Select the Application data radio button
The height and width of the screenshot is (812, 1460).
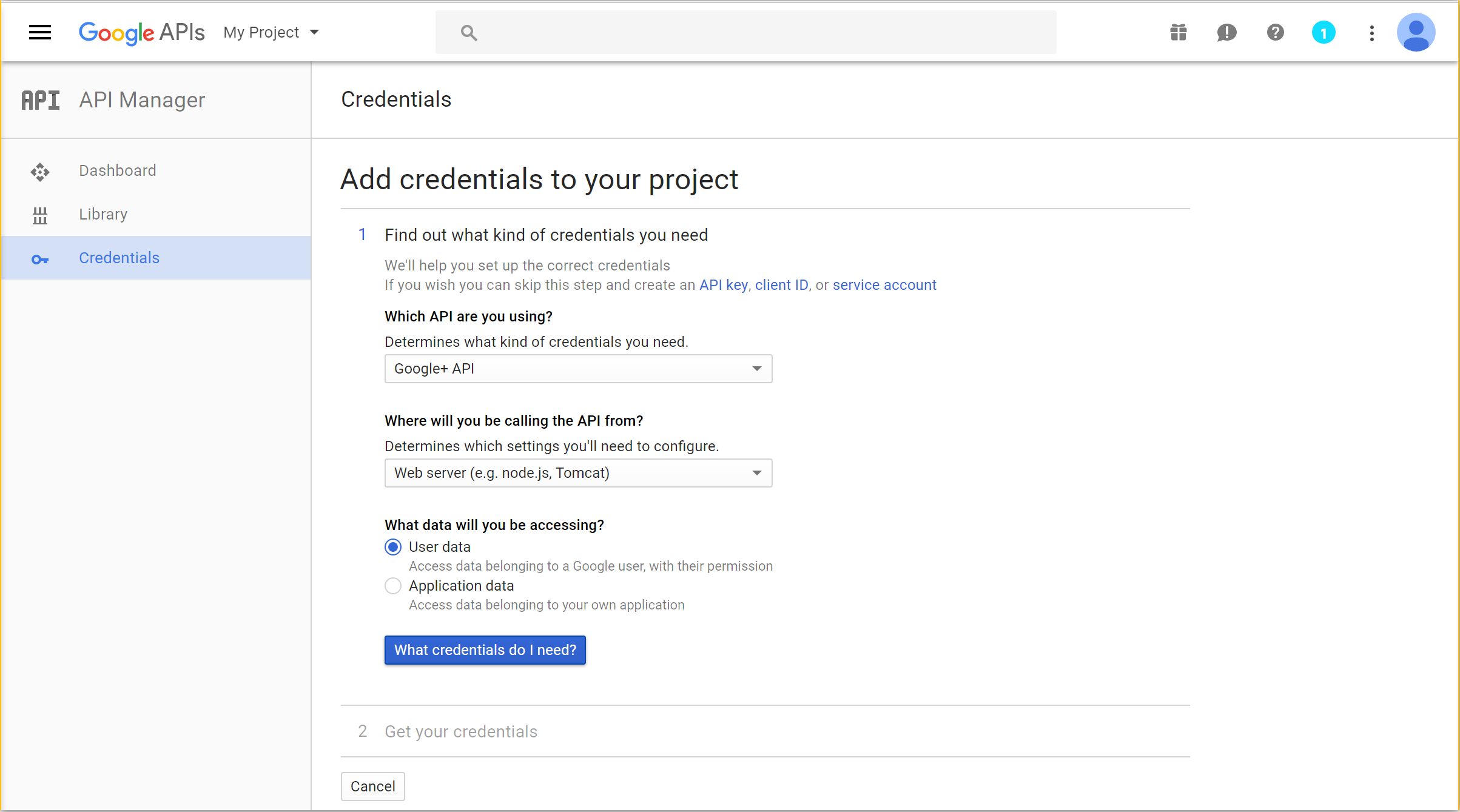pyautogui.click(x=393, y=586)
